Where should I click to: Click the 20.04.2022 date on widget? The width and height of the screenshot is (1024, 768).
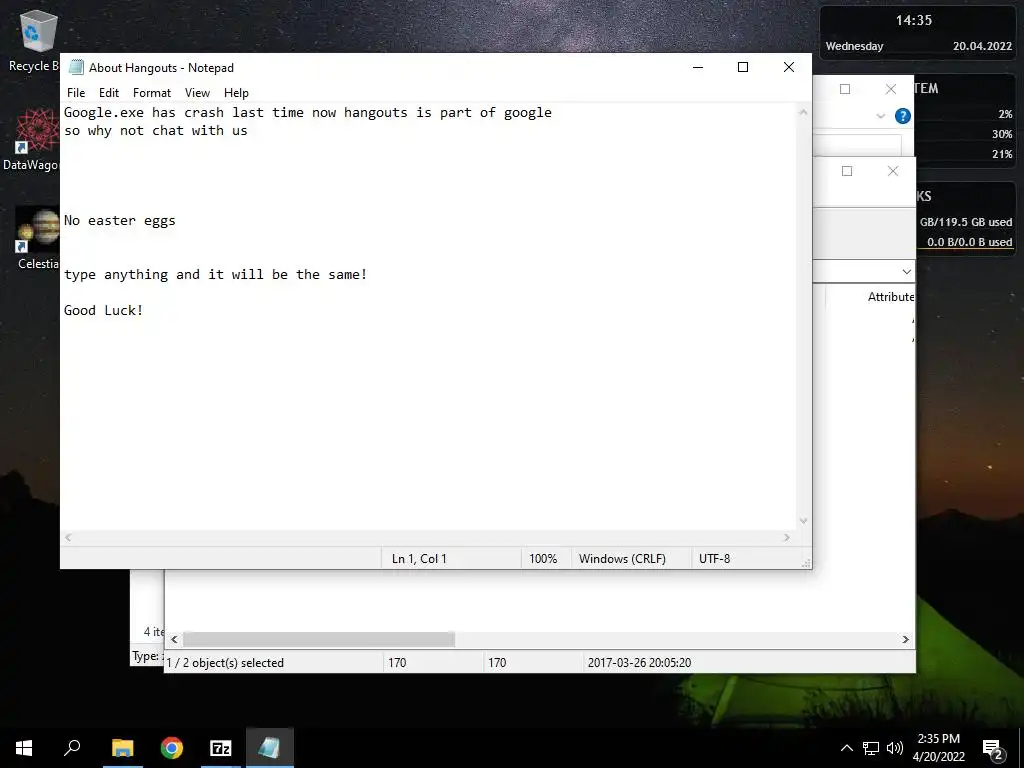[982, 46]
